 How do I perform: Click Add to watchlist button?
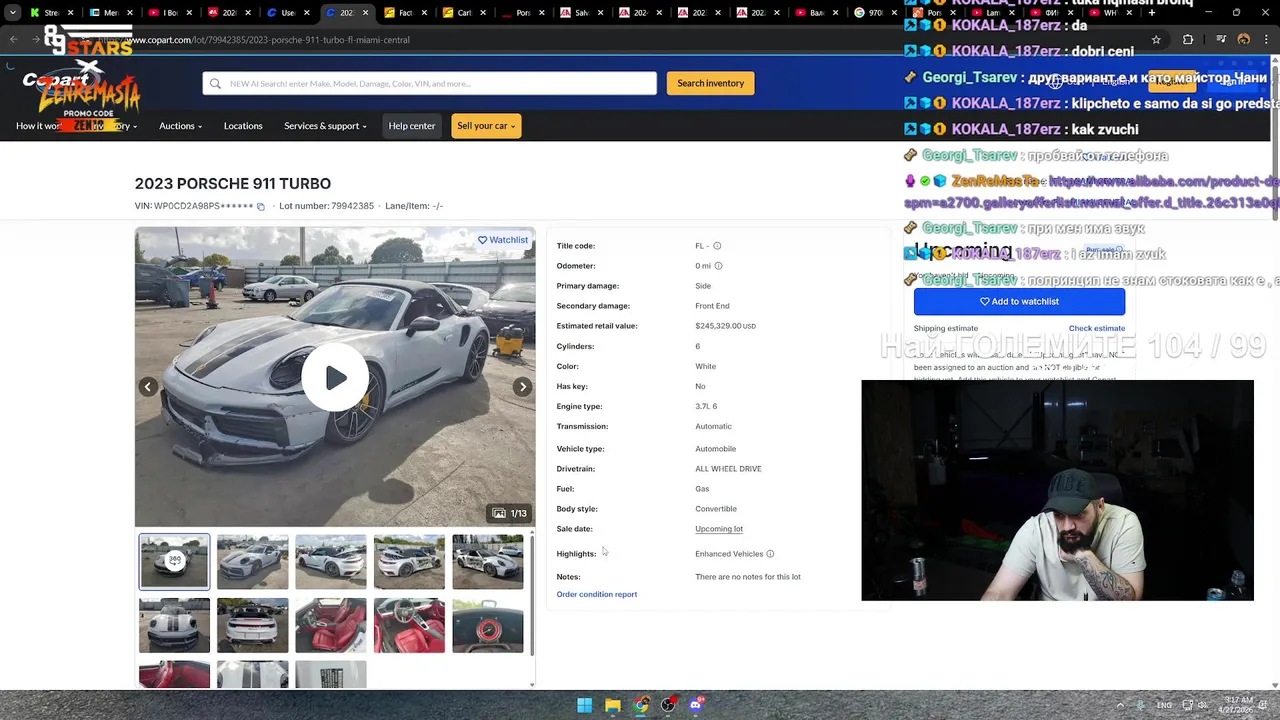1019,301
